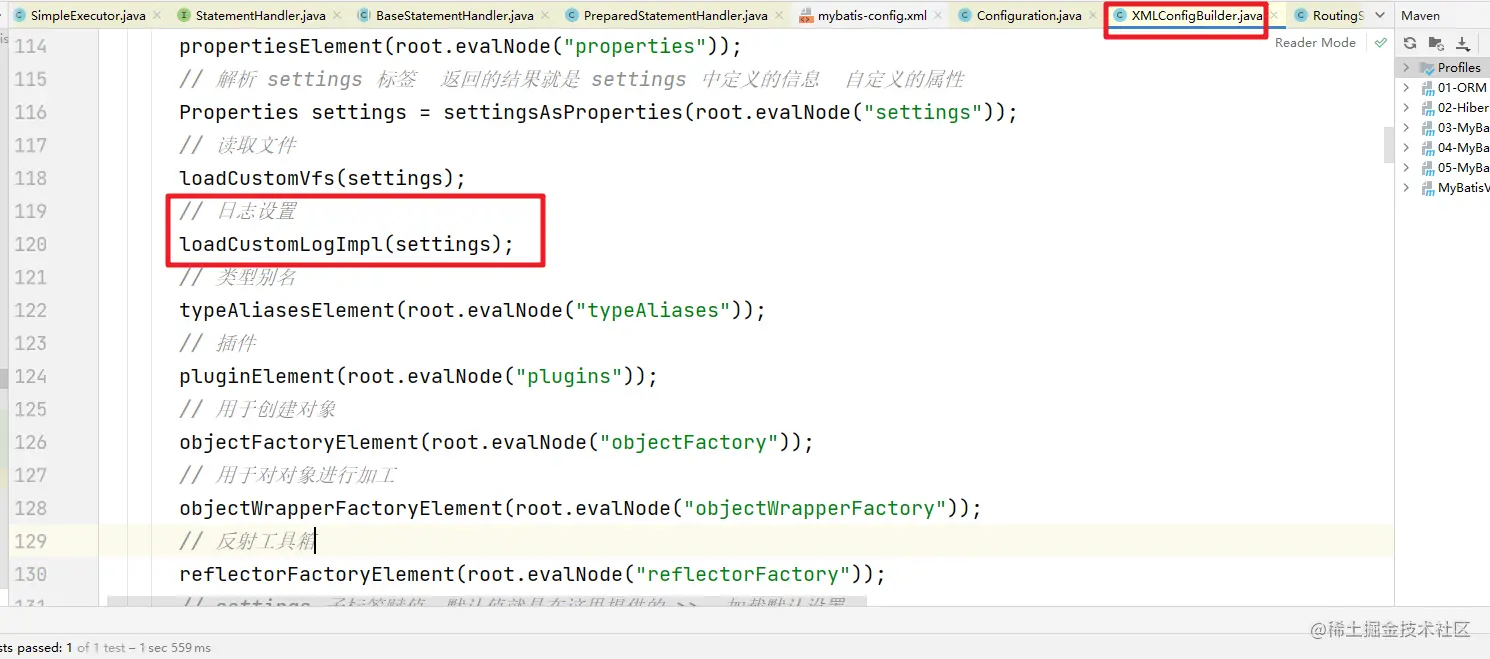1490x659 pixels.
Task: Click the loadCustomVfs(settings) line
Action: click(x=322, y=178)
